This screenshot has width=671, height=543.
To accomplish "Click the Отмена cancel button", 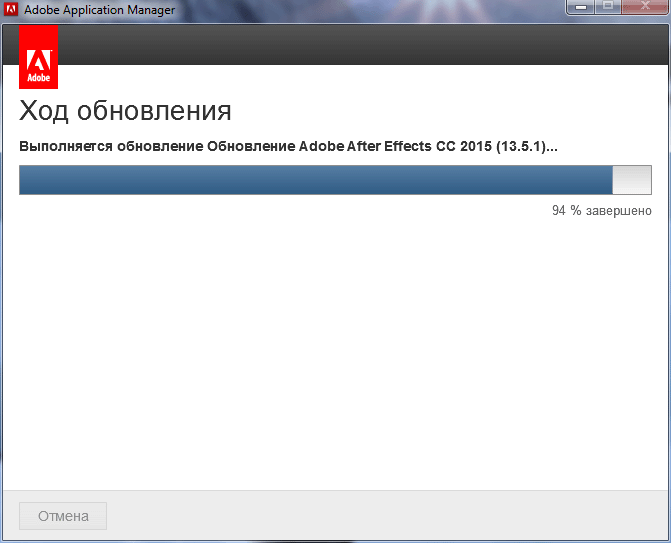I will pos(63,516).
